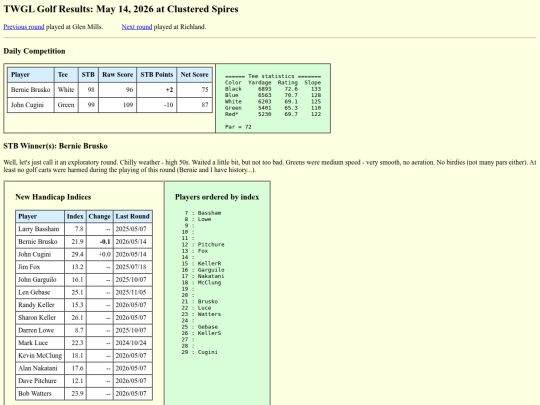Image resolution: width=540 pixels, height=405 pixels.
Task: Click the Net Score column header
Action: tap(195, 75)
